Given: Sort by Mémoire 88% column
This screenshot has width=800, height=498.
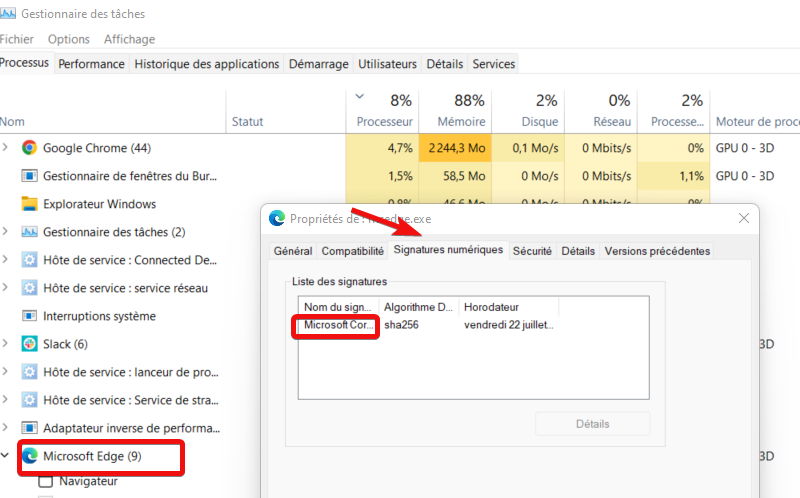Looking at the screenshot, I should point(455,112).
